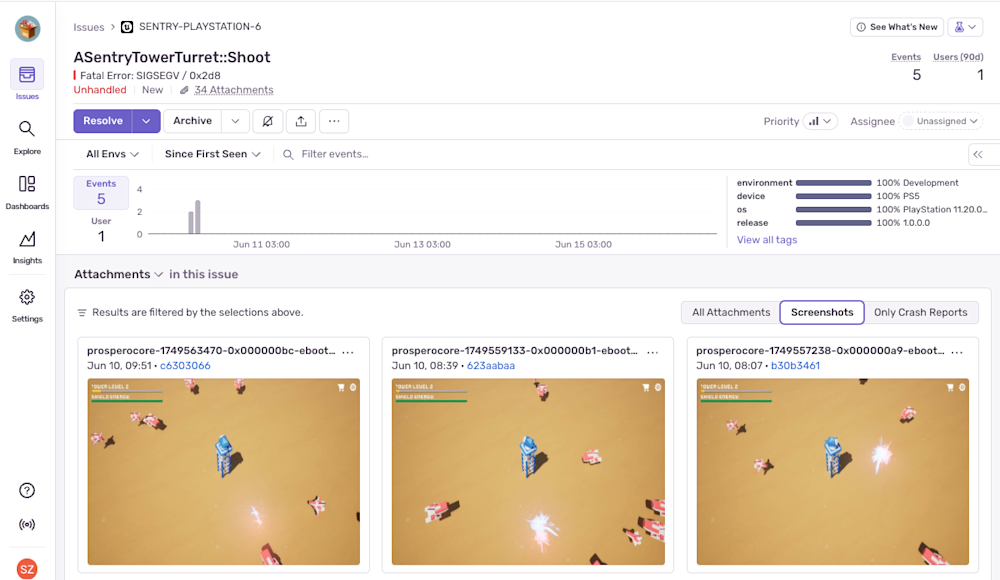Expand the Attachments section dropdown

coord(119,274)
